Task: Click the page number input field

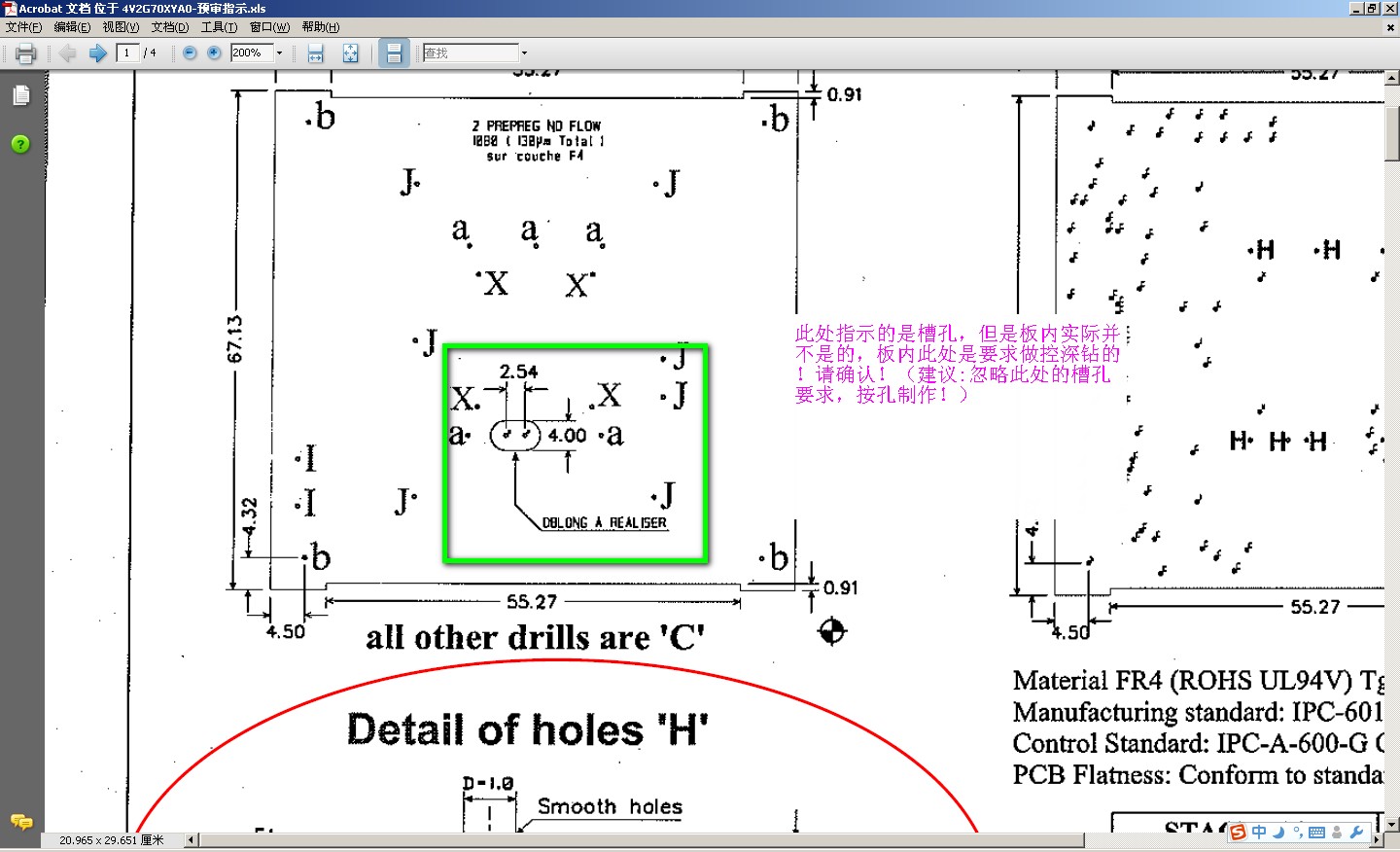Action: pos(127,53)
